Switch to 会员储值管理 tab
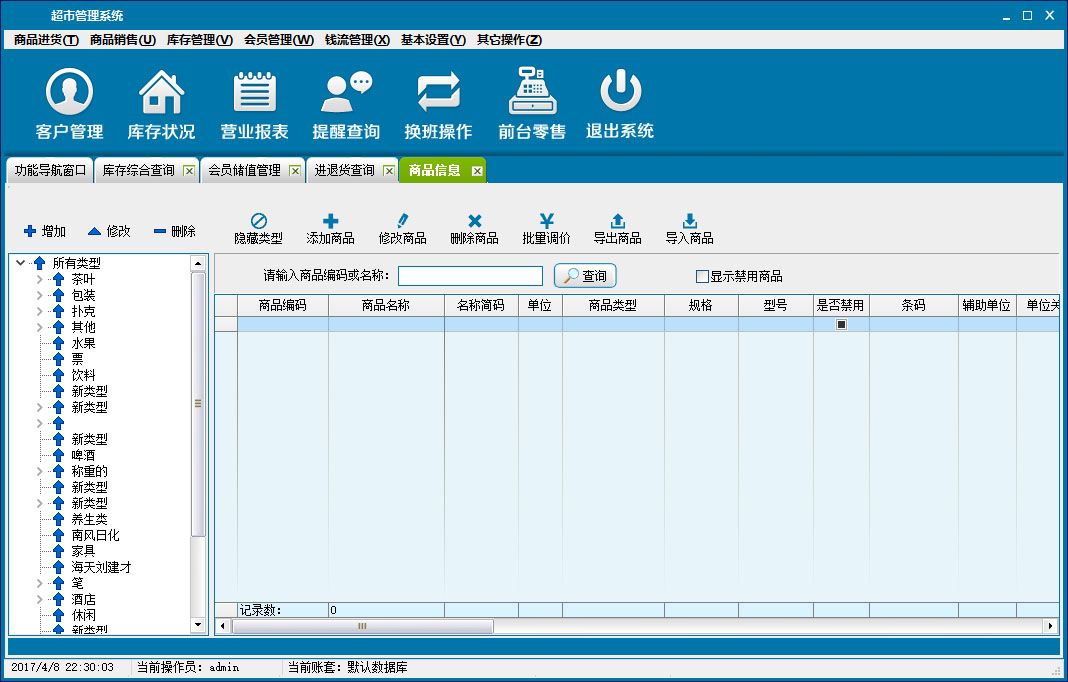 click(x=245, y=170)
